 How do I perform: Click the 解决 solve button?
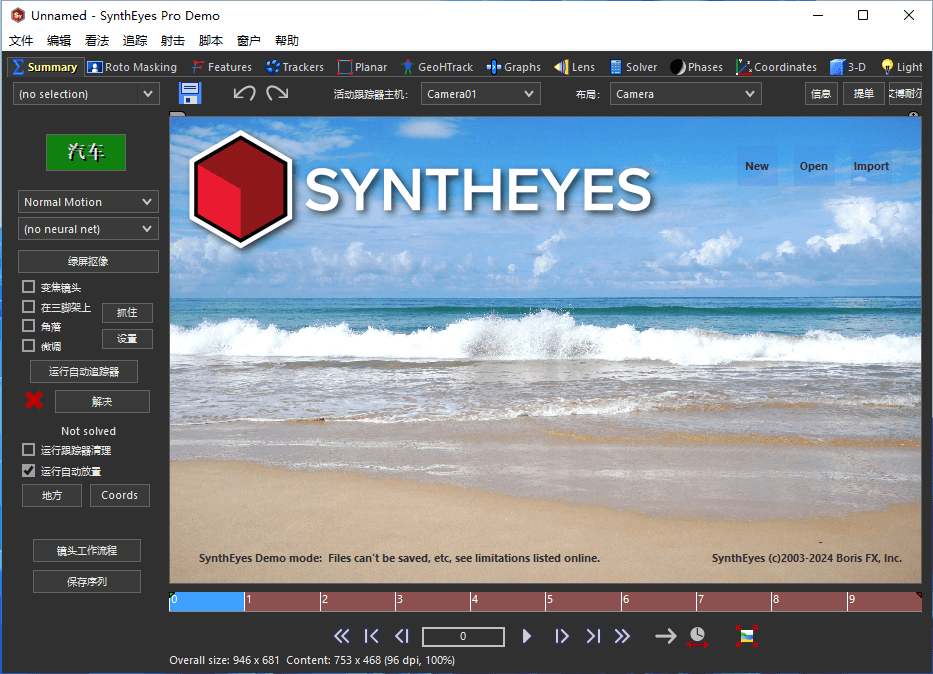[x=101, y=401]
